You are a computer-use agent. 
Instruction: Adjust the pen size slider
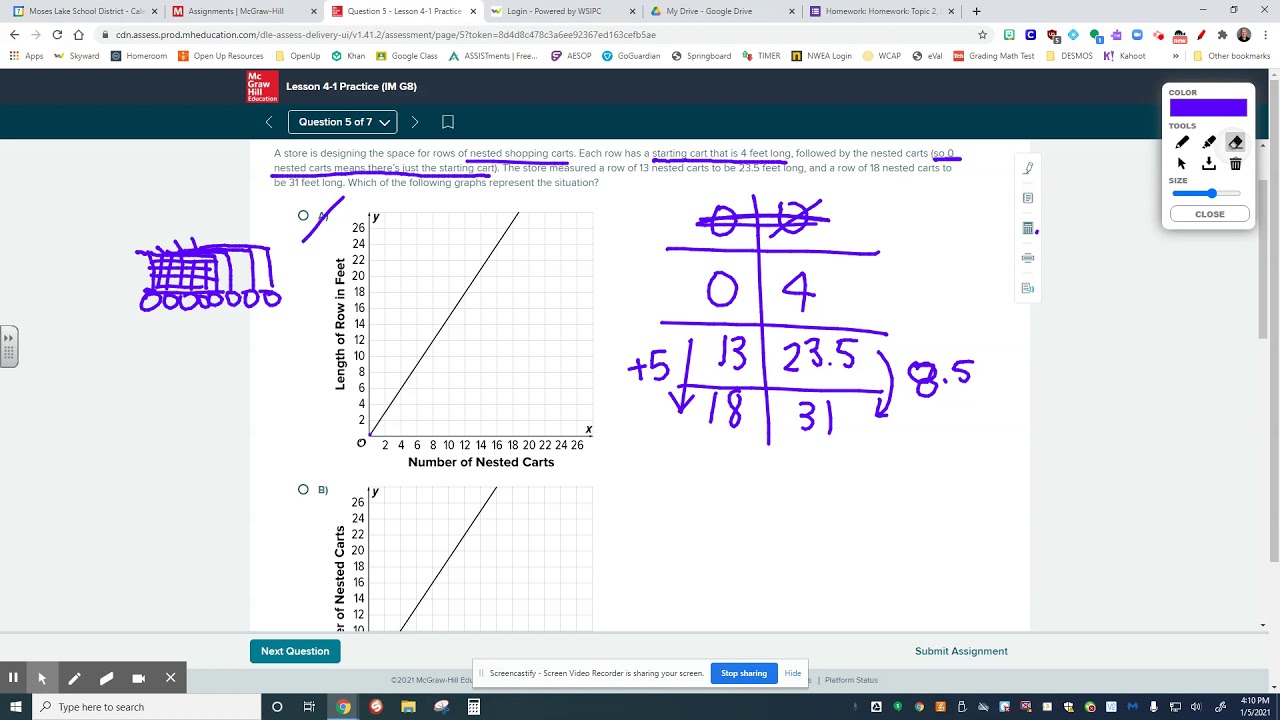(1206, 193)
